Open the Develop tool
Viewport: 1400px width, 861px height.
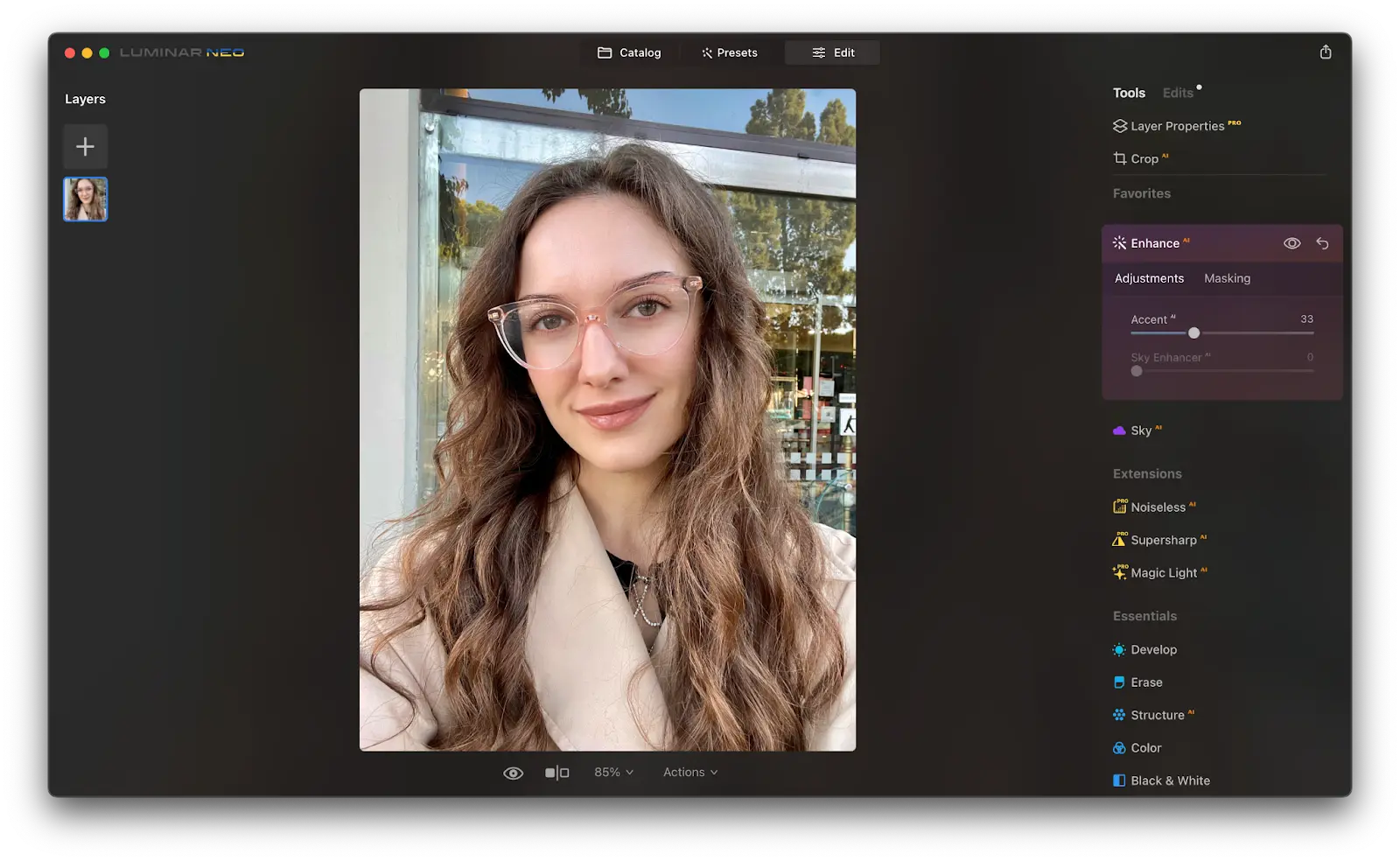point(1153,649)
